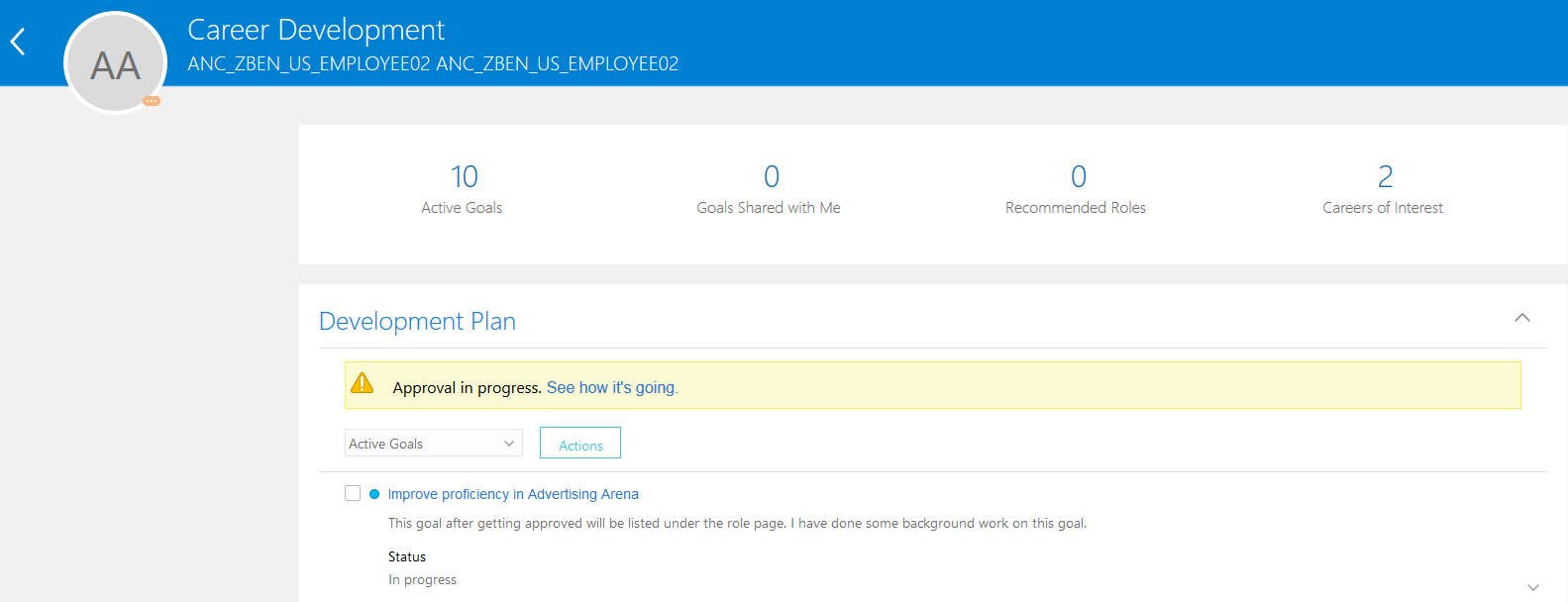The image size is (1568, 602).
Task: Click the Development Plan heading
Action: tap(417, 321)
